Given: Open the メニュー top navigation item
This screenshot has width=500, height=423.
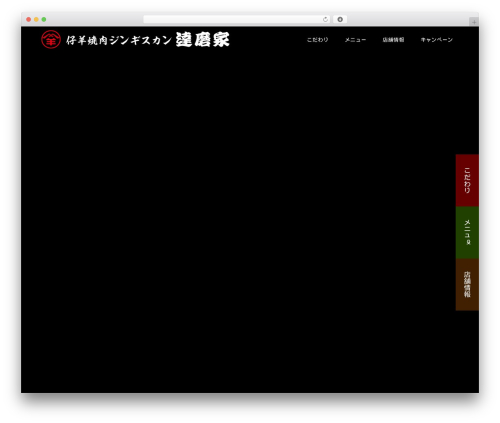Looking at the screenshot, I should pos(355,40).
